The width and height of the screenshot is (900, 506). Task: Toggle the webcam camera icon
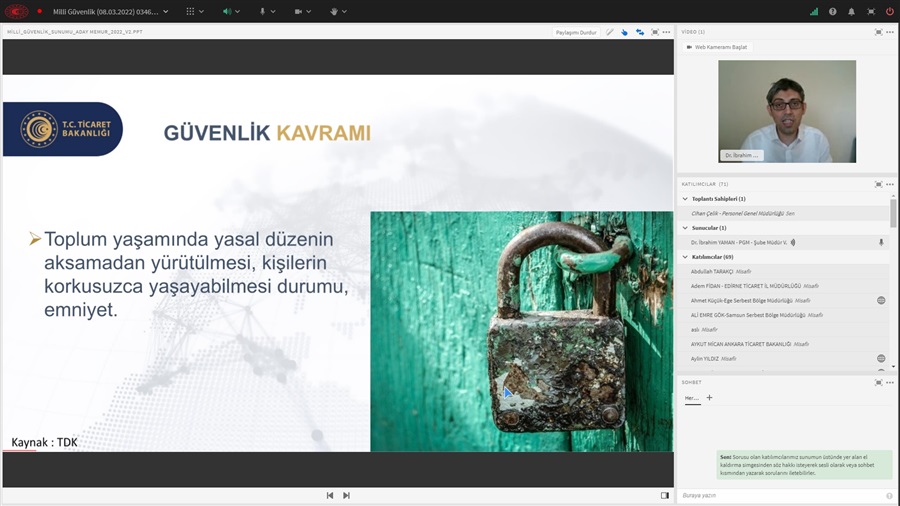click(x=298, y=12)
